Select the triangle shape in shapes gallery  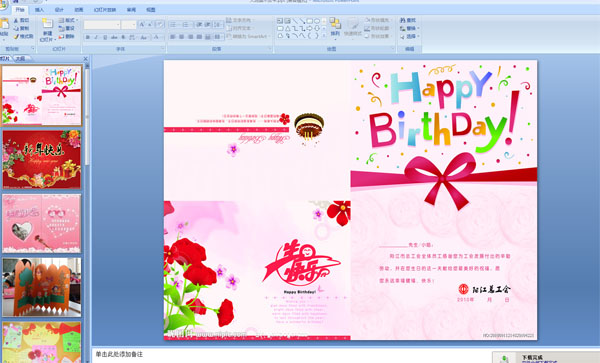pyautogui.click(x=287, y=28)
